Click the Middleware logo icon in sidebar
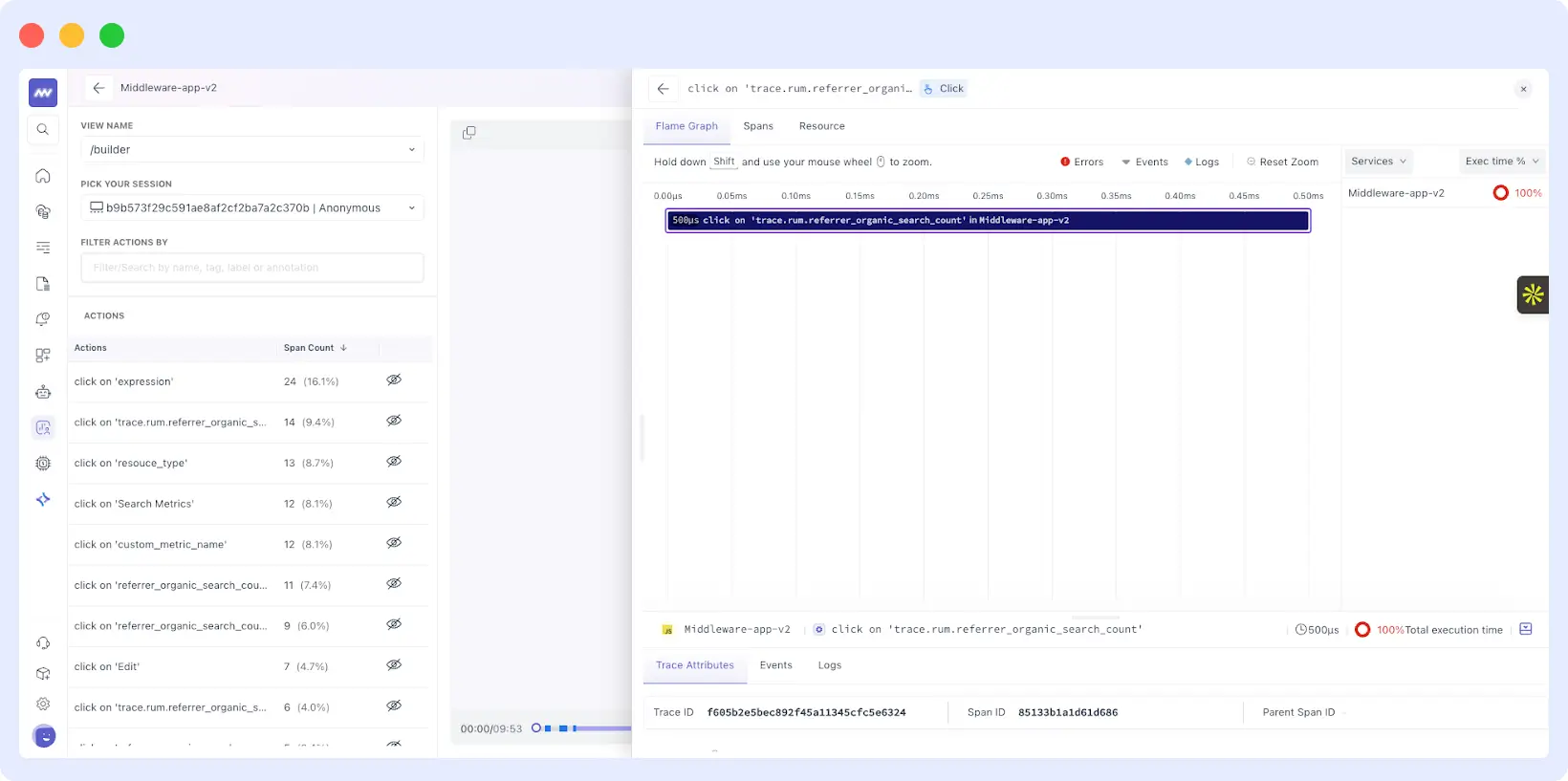The image size is (1568, 781). [x=43, y=93]
